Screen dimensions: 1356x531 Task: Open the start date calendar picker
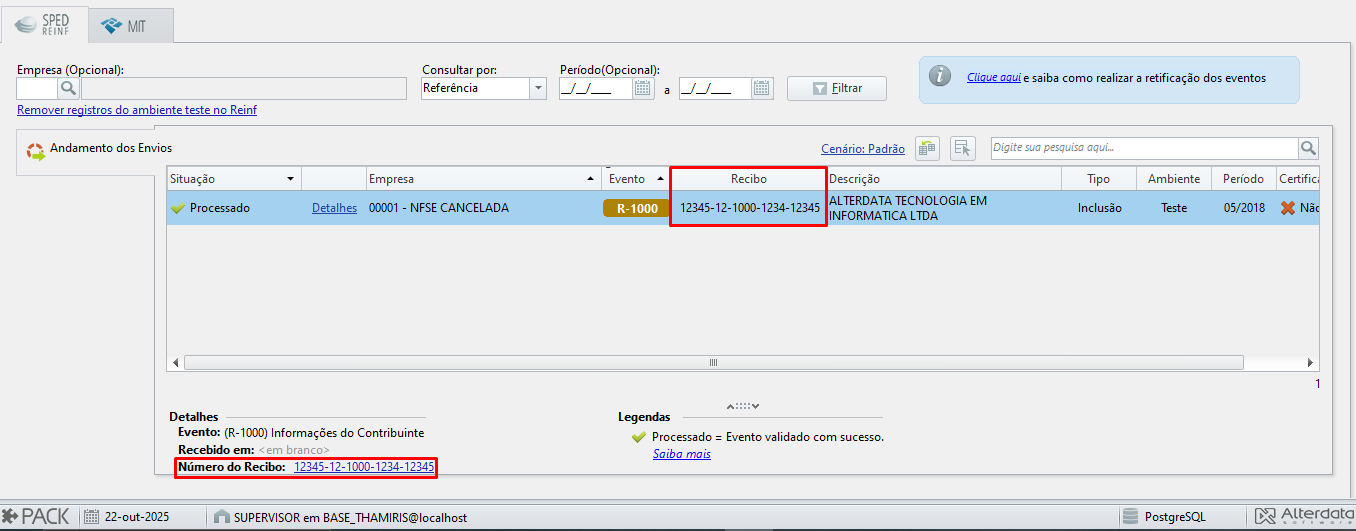643,88
